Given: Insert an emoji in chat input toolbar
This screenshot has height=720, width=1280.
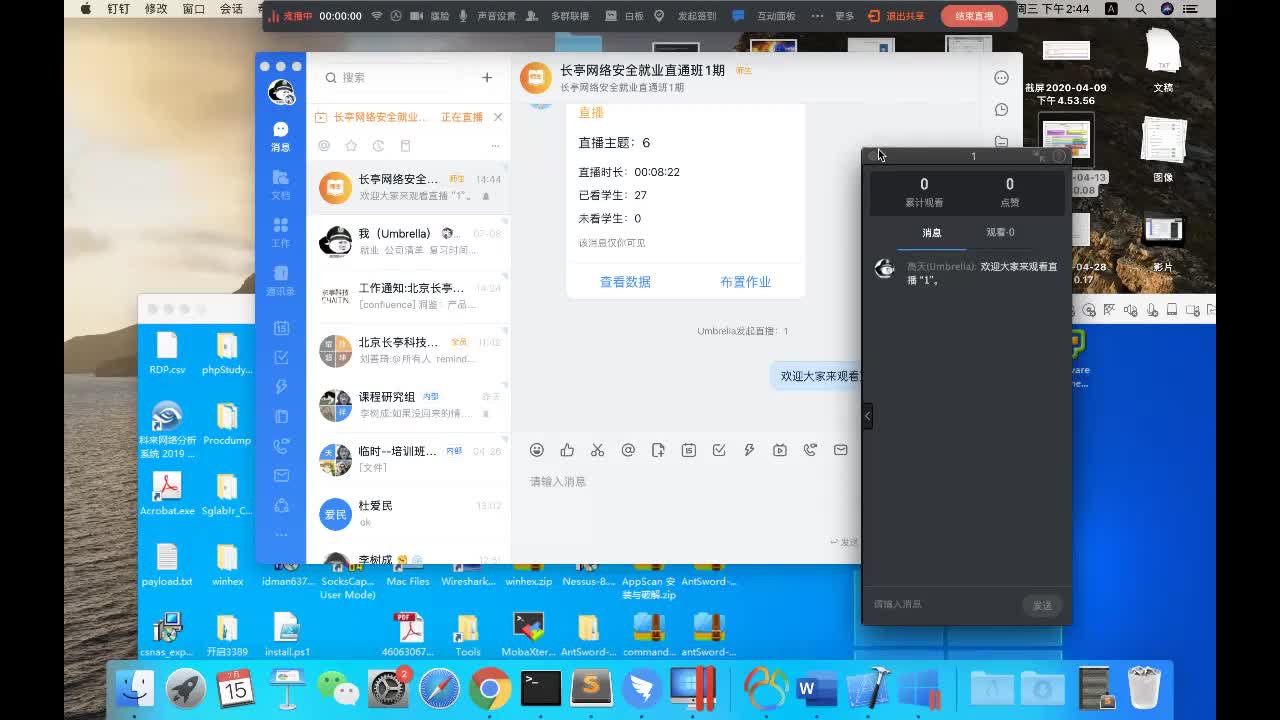Looking at the screenshot, I should 537,450.
